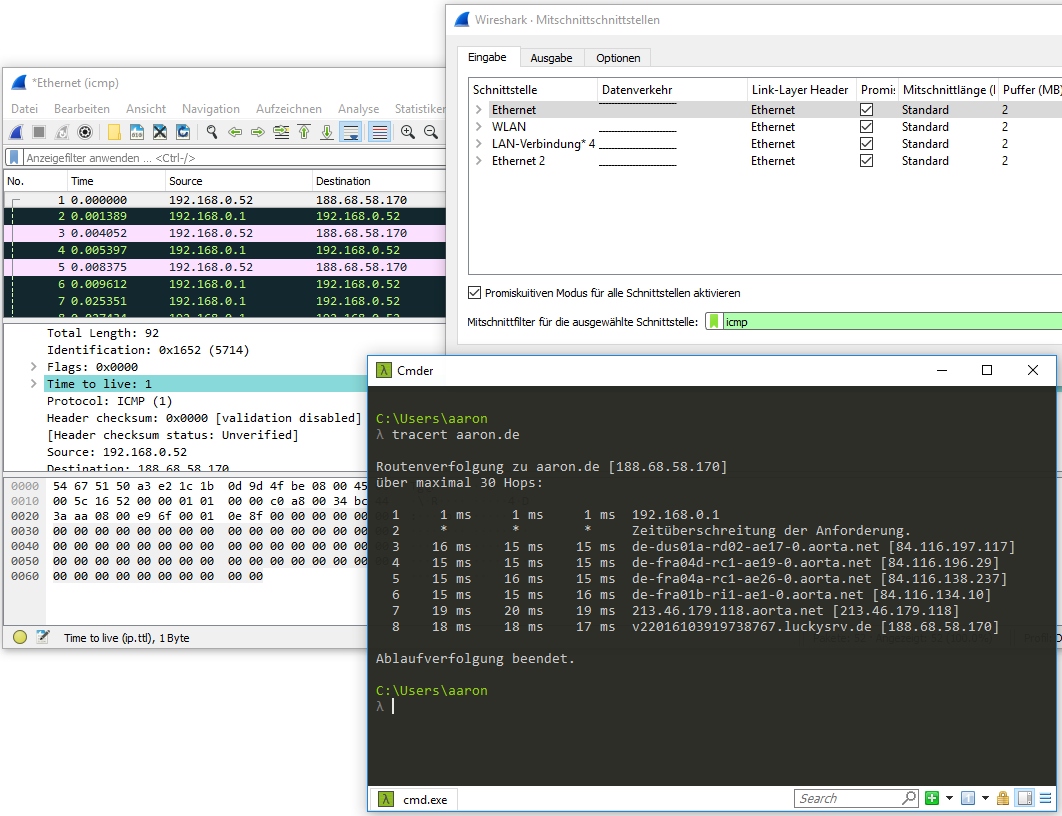Toggle promiscuous checkbox for WLAN interface
Image resolution: width=1062 pixels, height=816 pixels.
[866, 127]
